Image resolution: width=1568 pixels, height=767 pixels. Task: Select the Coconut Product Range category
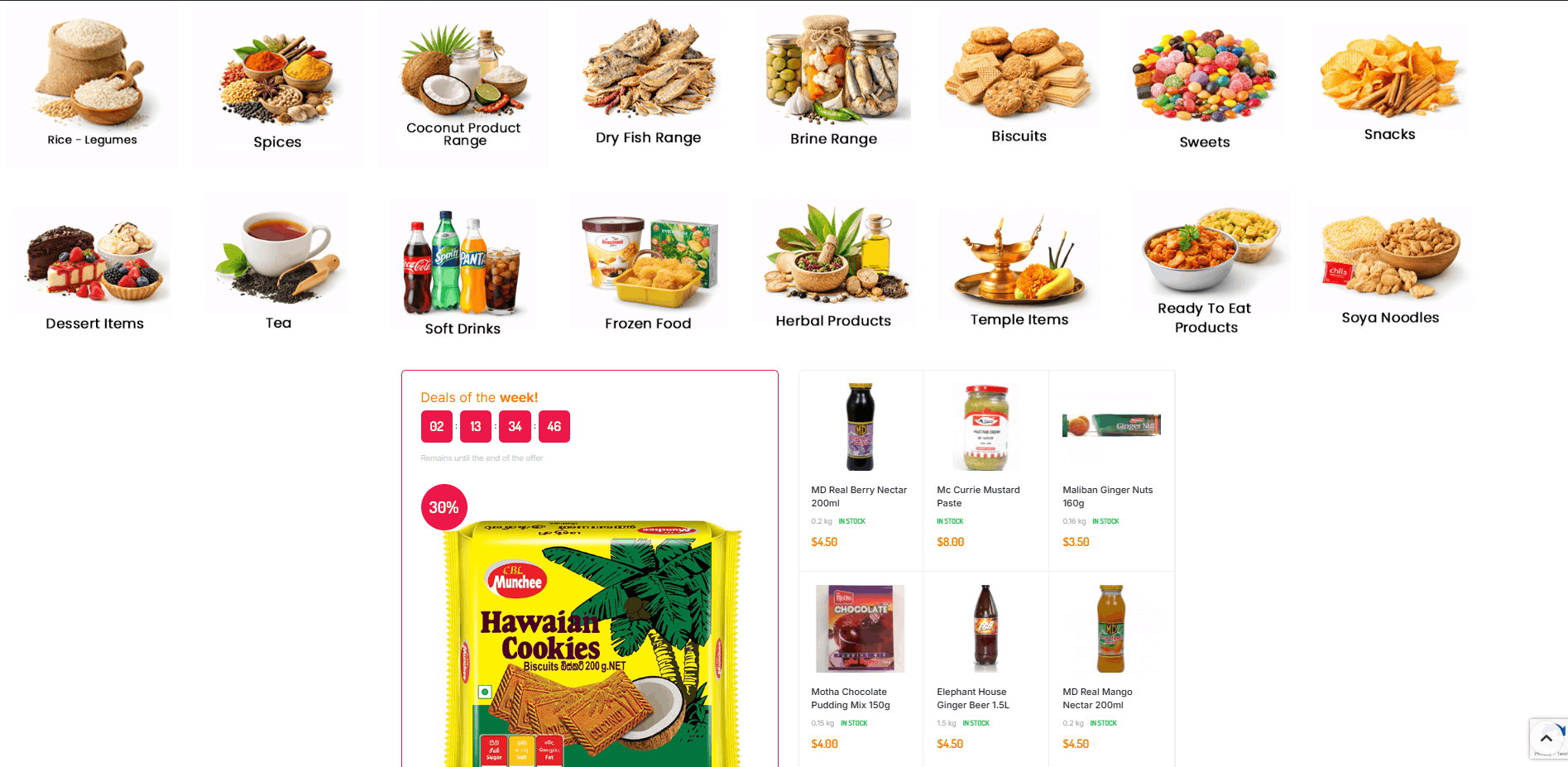[x=463, y=85]
